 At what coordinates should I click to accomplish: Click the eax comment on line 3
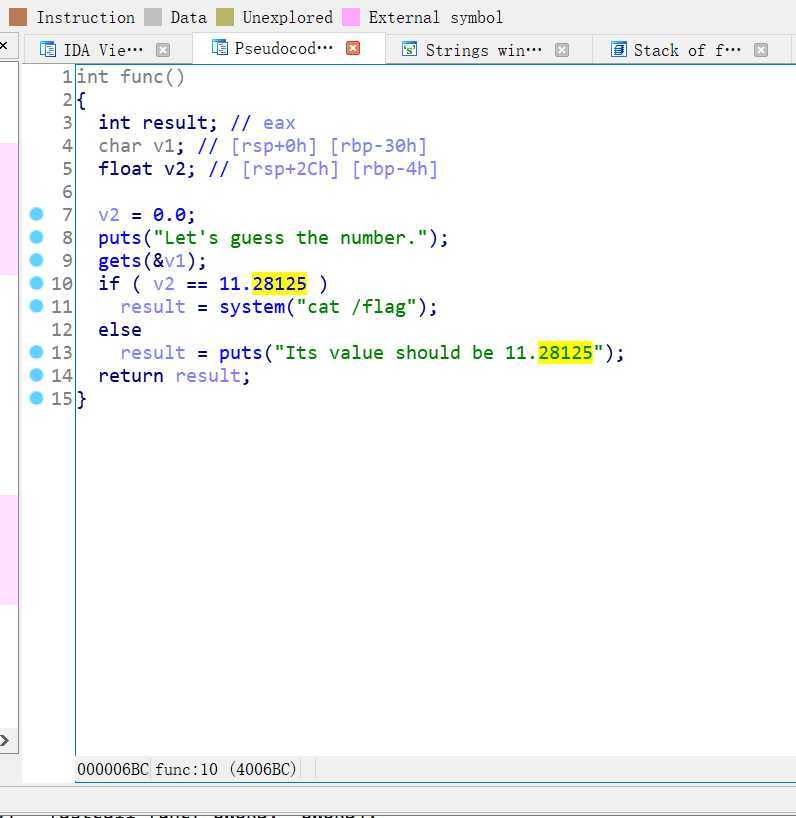pos(279,123)
